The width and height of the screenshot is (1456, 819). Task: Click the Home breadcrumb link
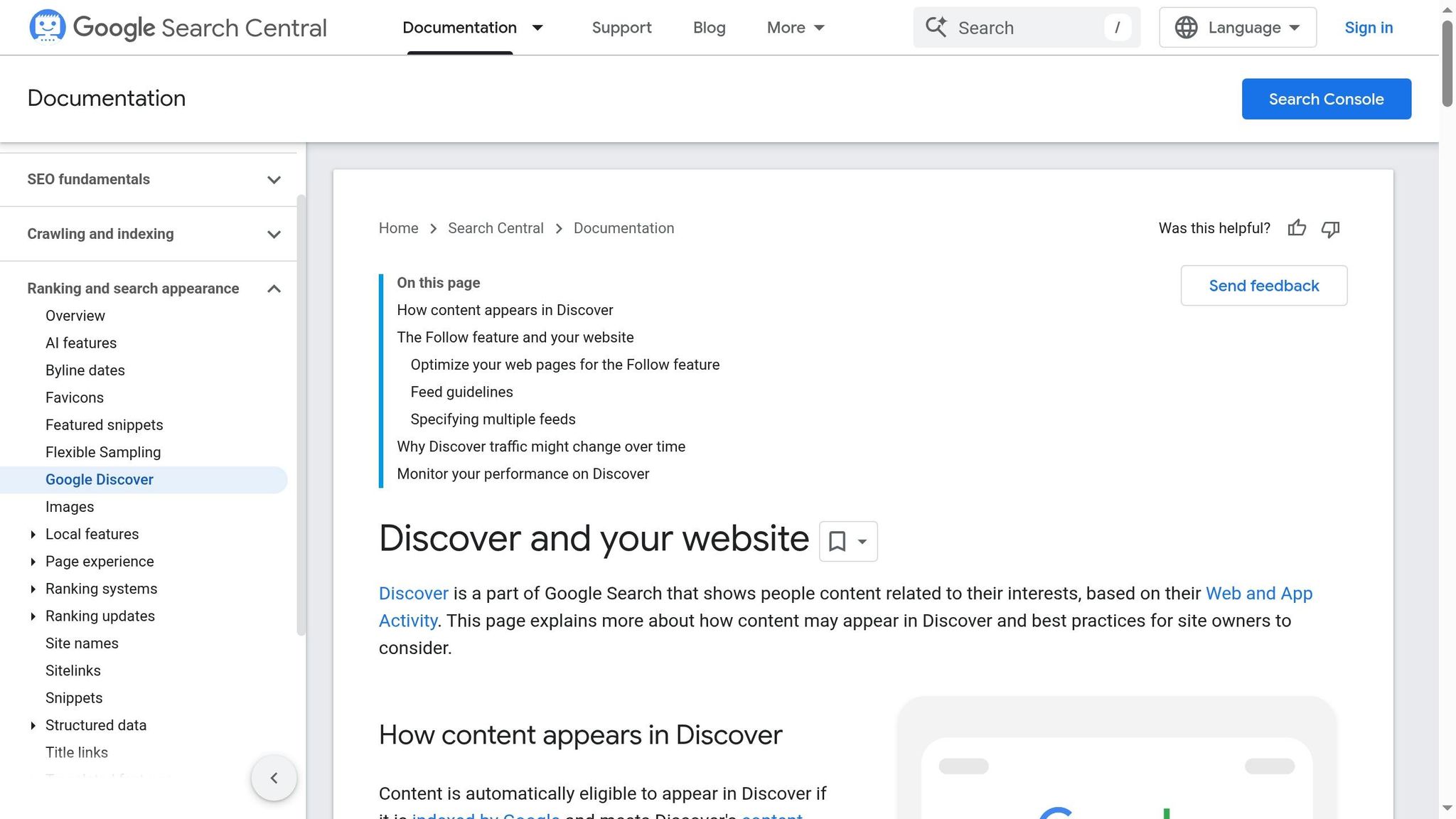(398, 228)
